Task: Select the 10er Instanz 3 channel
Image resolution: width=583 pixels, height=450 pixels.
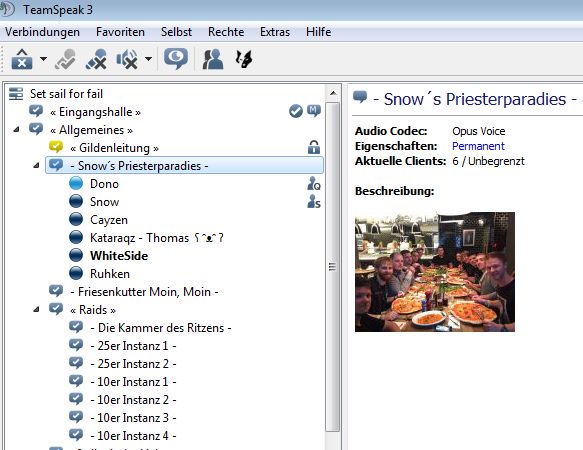Action: (133, 418)
